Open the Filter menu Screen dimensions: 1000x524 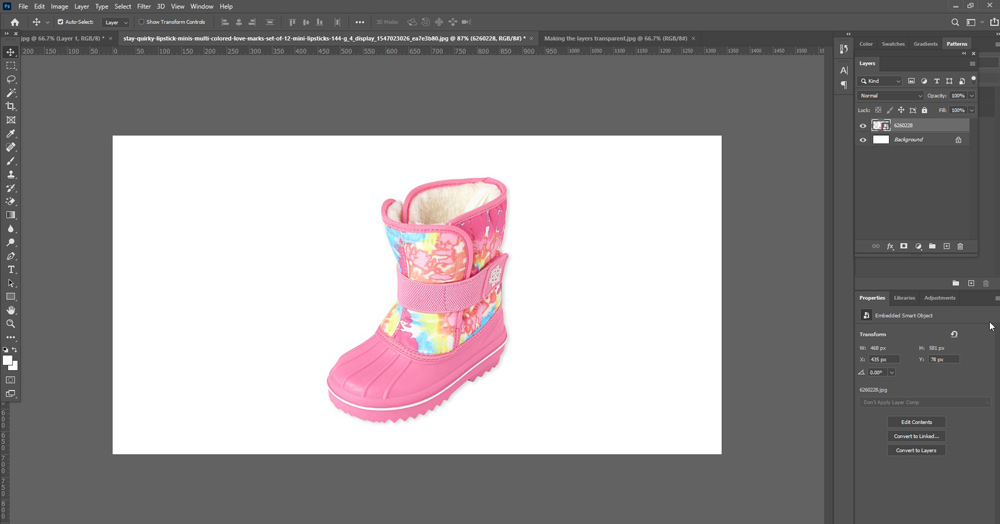click(144, 6)
